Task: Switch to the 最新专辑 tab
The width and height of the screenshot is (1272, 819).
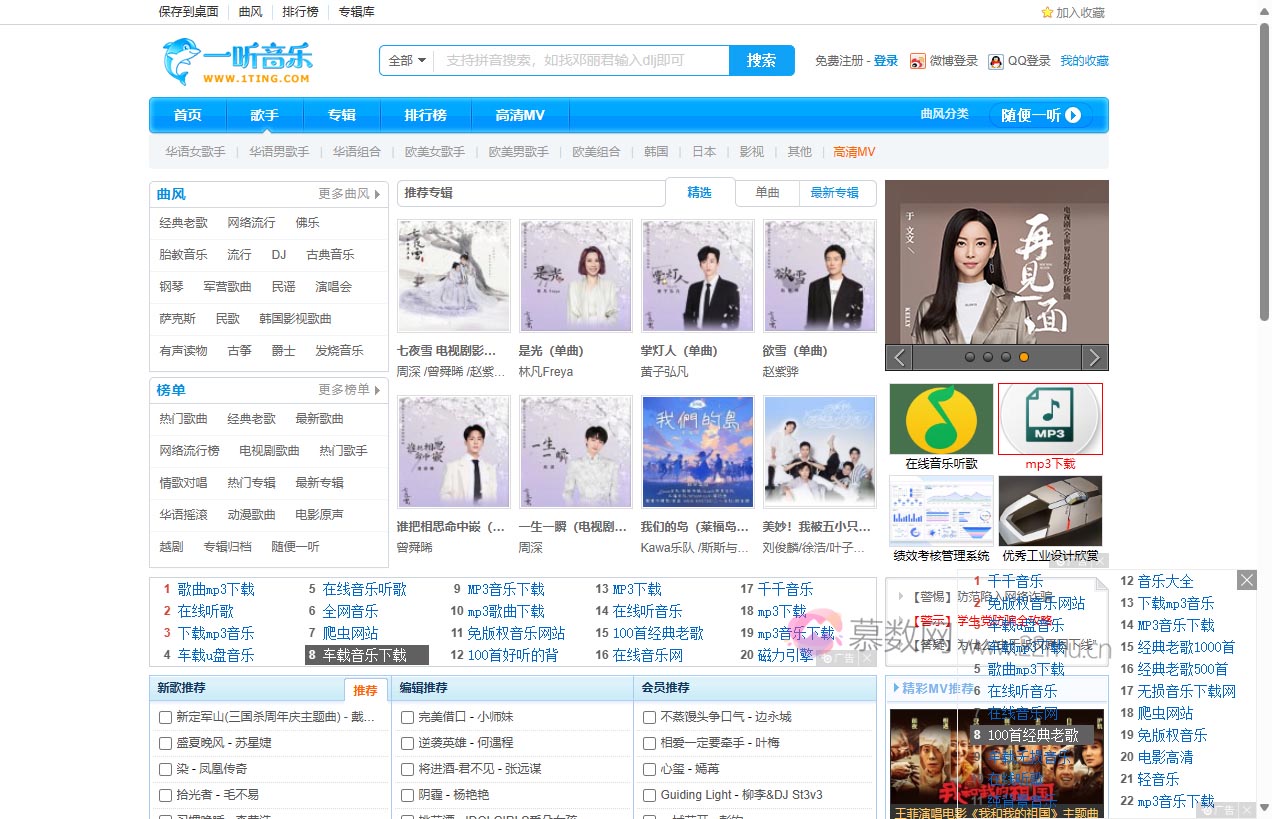Action: tap(834, 193)
